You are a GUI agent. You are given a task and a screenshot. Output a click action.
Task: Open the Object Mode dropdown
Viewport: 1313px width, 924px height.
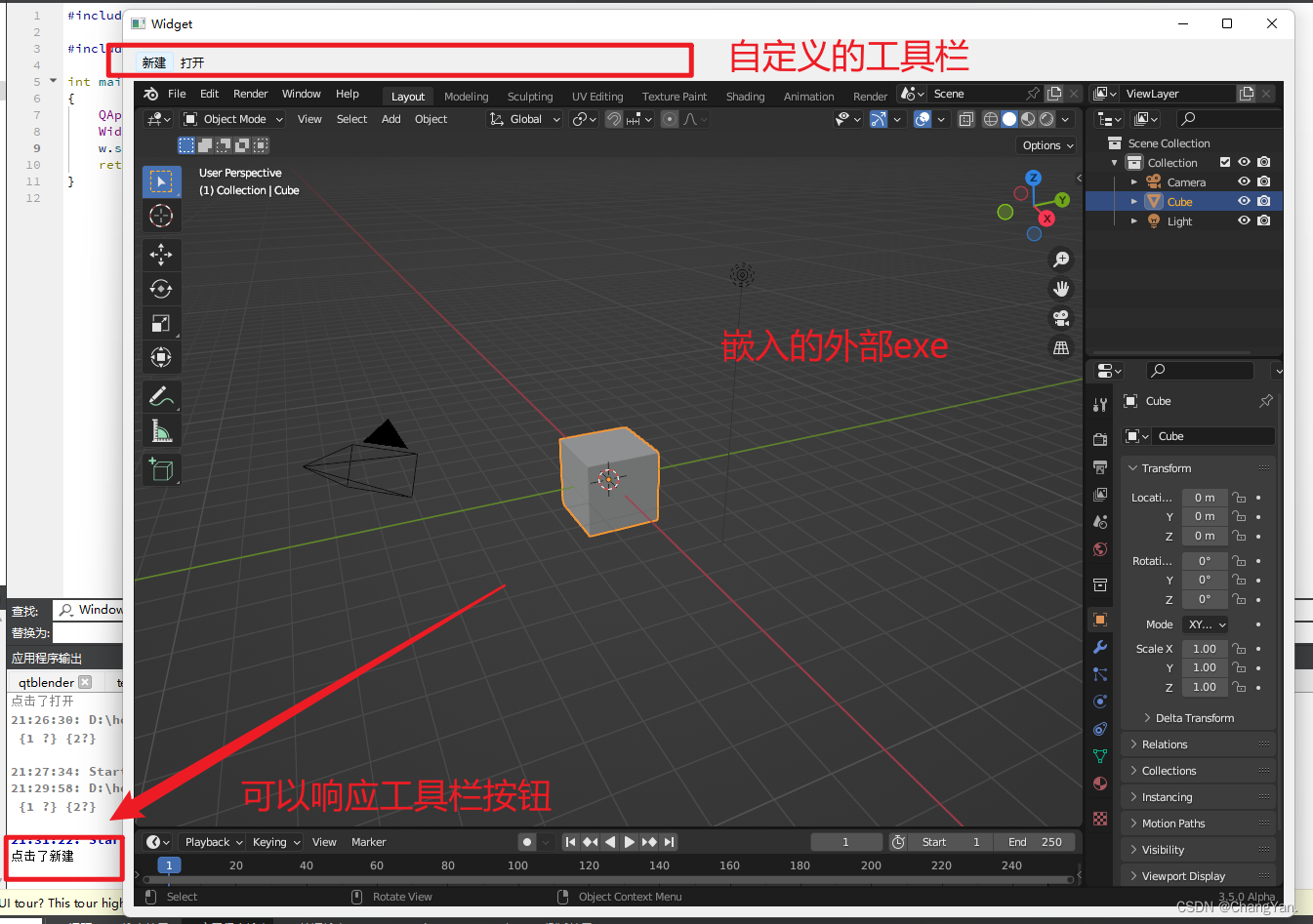click(x=233, y=119)
